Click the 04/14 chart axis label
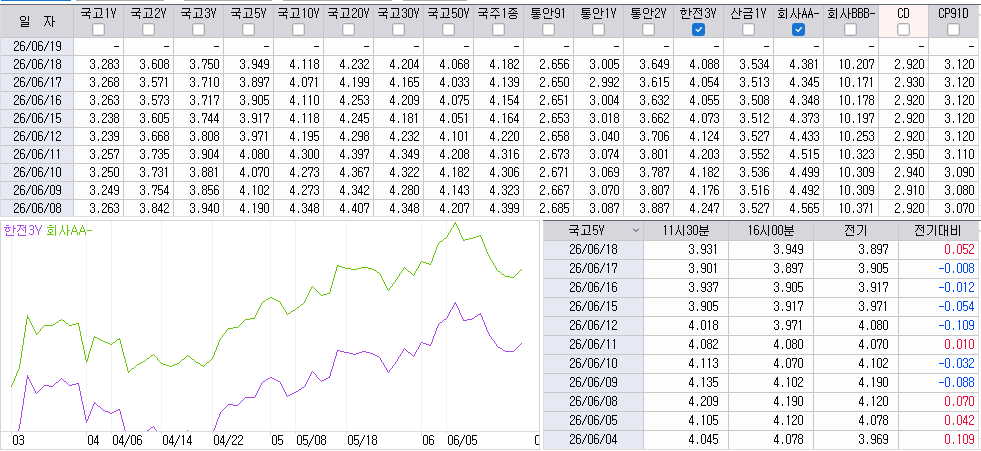 tap(178, 440)
